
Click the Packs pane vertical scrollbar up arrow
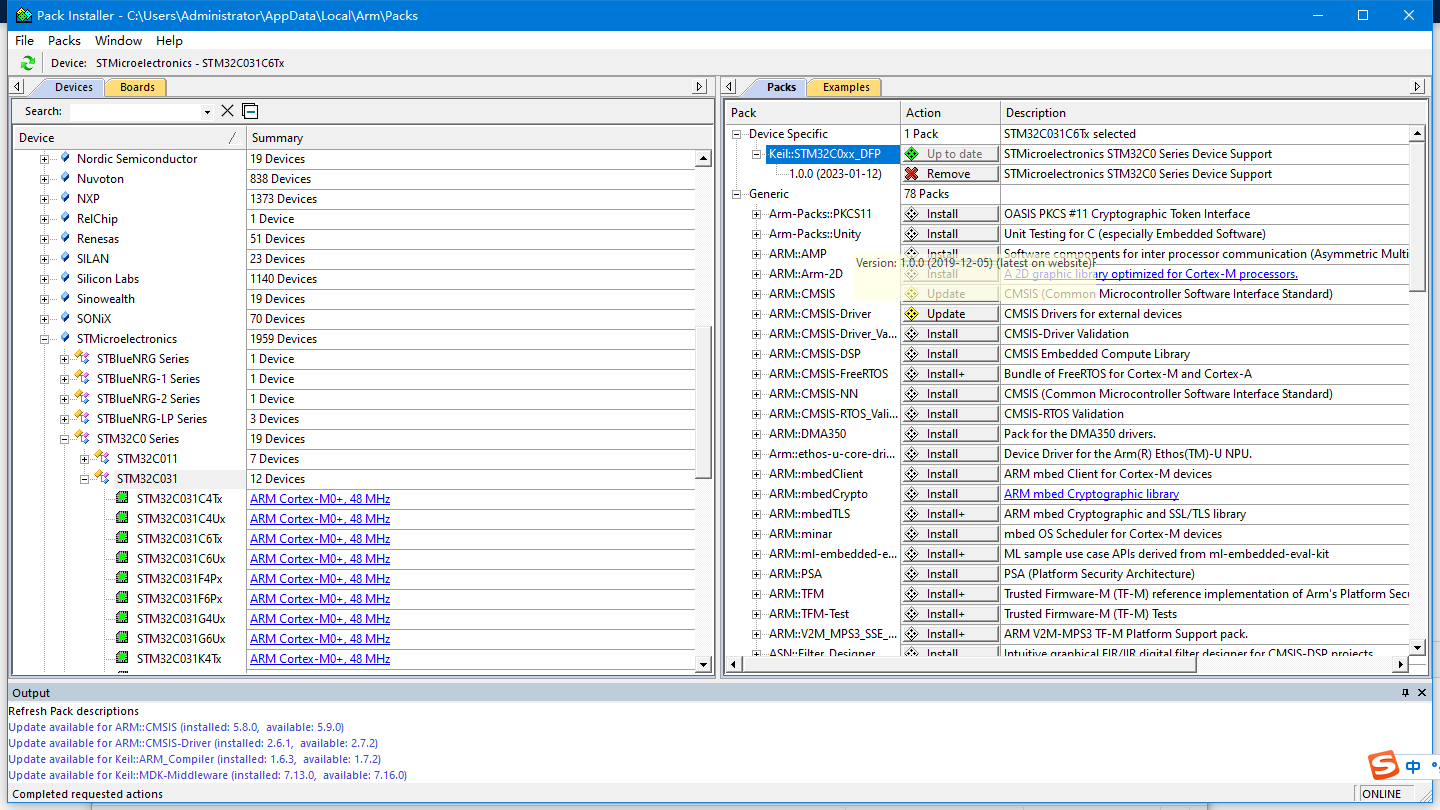1417,134
